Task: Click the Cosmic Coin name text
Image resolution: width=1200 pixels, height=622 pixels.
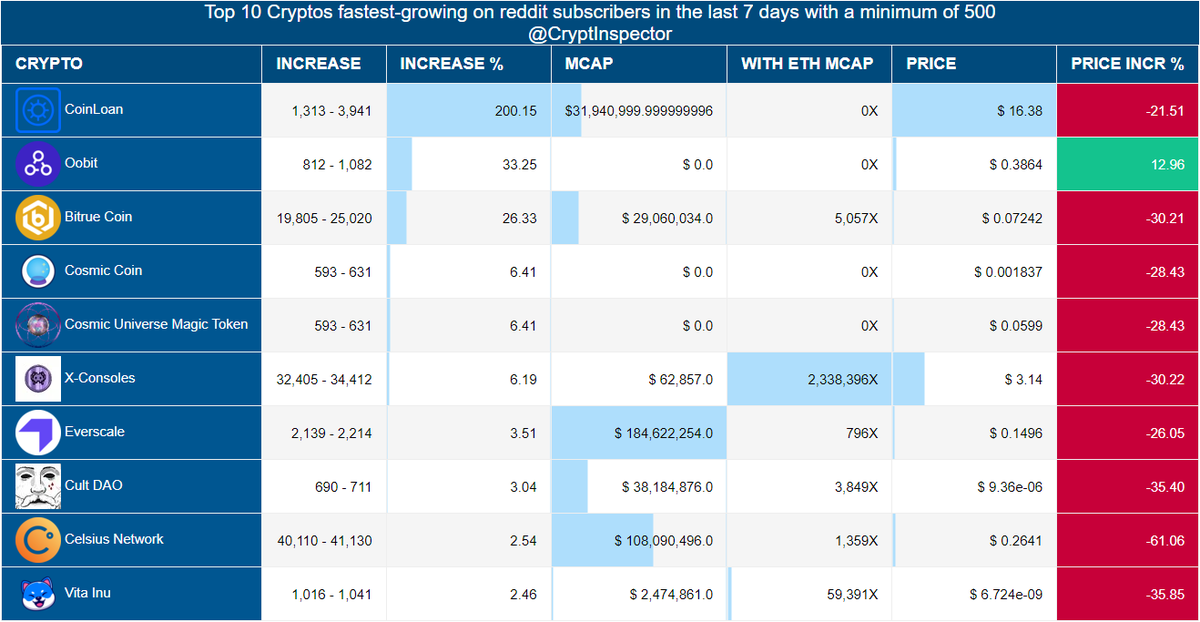Action: pos(103,270)
